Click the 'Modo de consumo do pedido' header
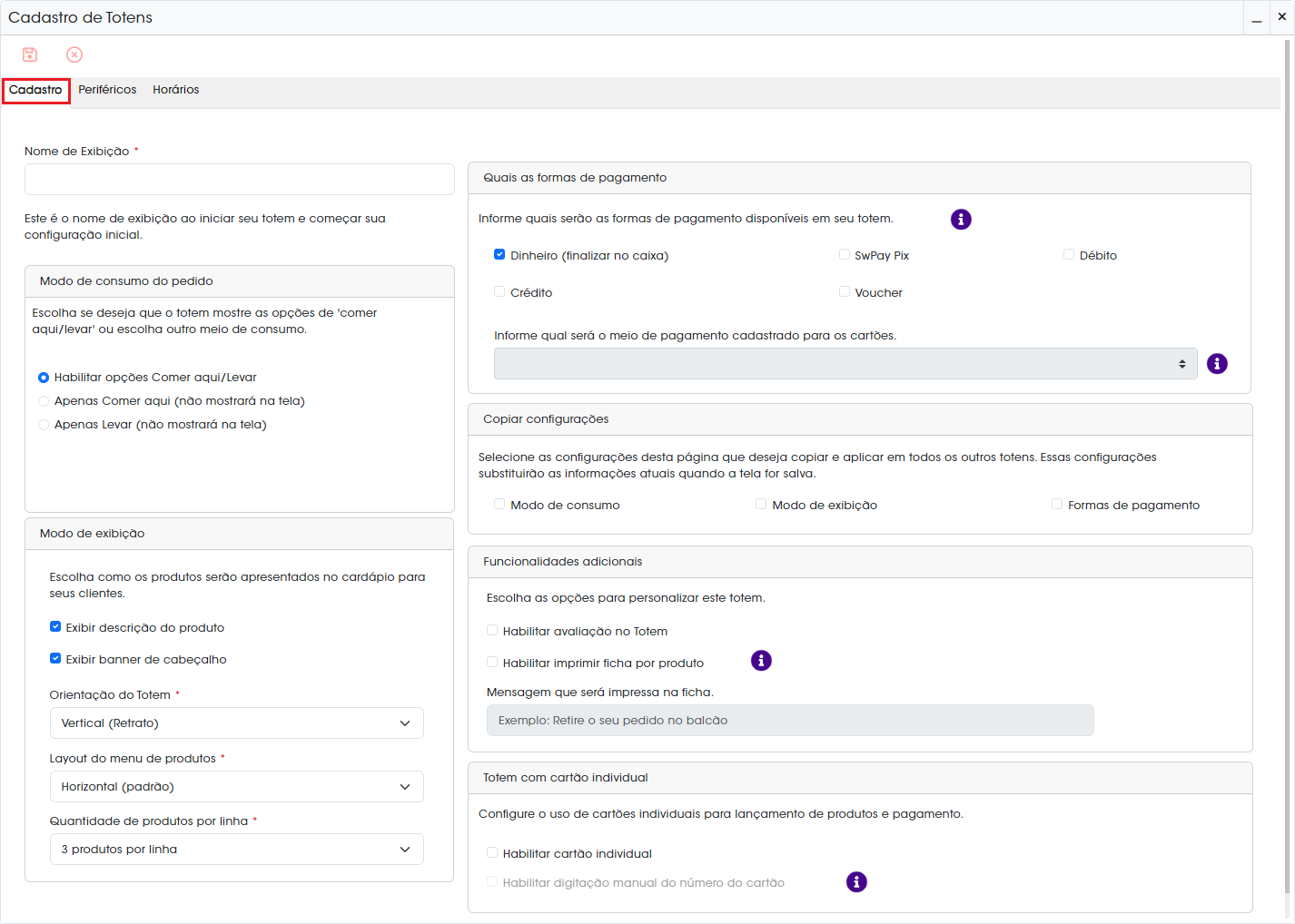Image resolution: width=1295 pixels, height=924 pixels. tap(240, 281)
